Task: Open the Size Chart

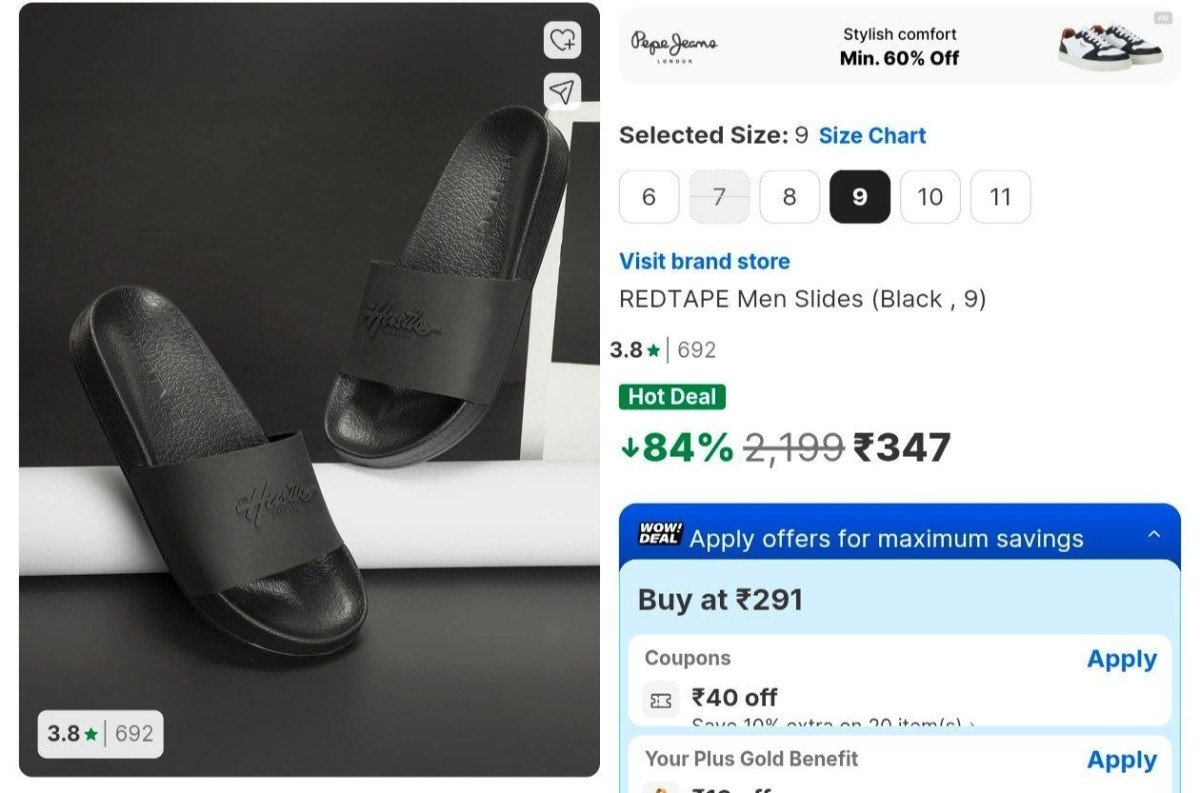Action: (873, 136)
